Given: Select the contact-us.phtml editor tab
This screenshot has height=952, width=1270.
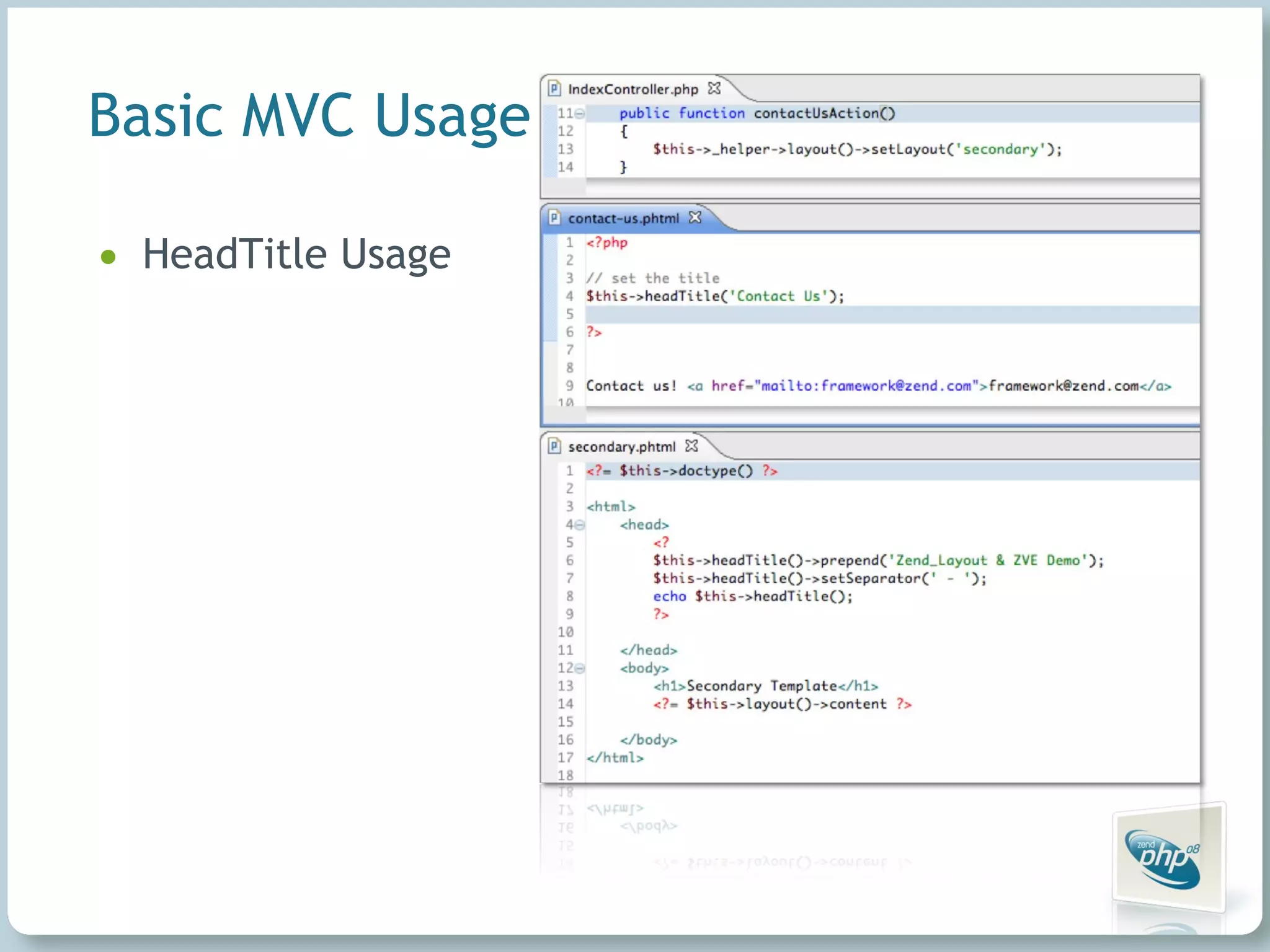Looking at the screenshot, I should pos(624,218).
